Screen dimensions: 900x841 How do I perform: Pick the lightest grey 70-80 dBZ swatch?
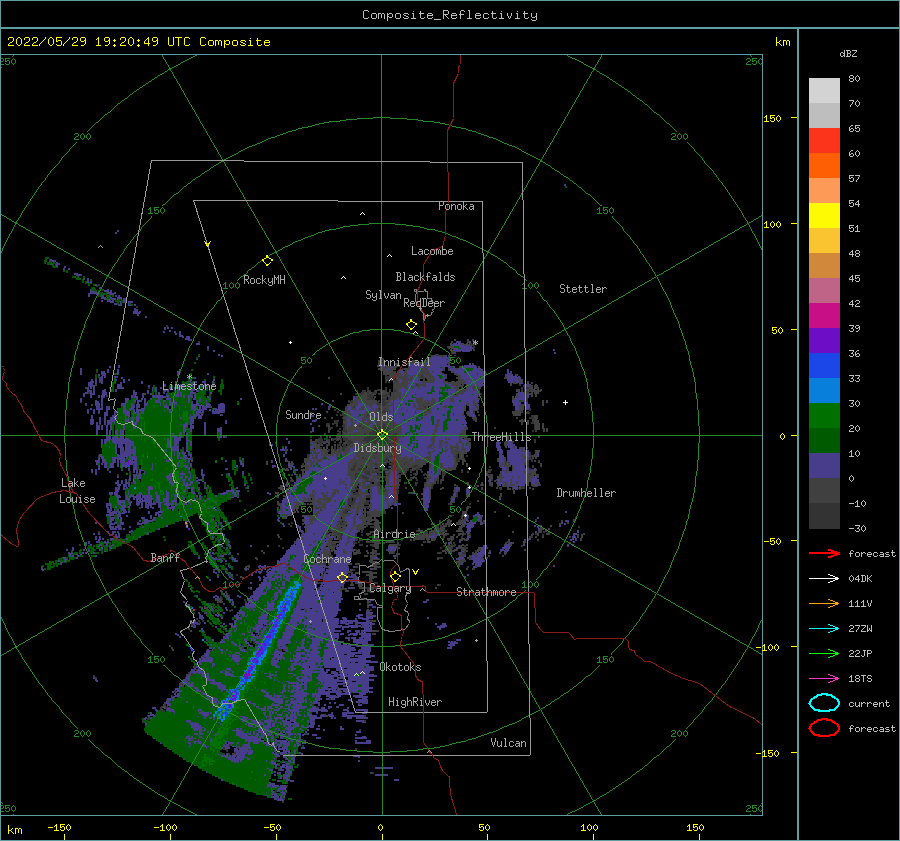(824, 91)
